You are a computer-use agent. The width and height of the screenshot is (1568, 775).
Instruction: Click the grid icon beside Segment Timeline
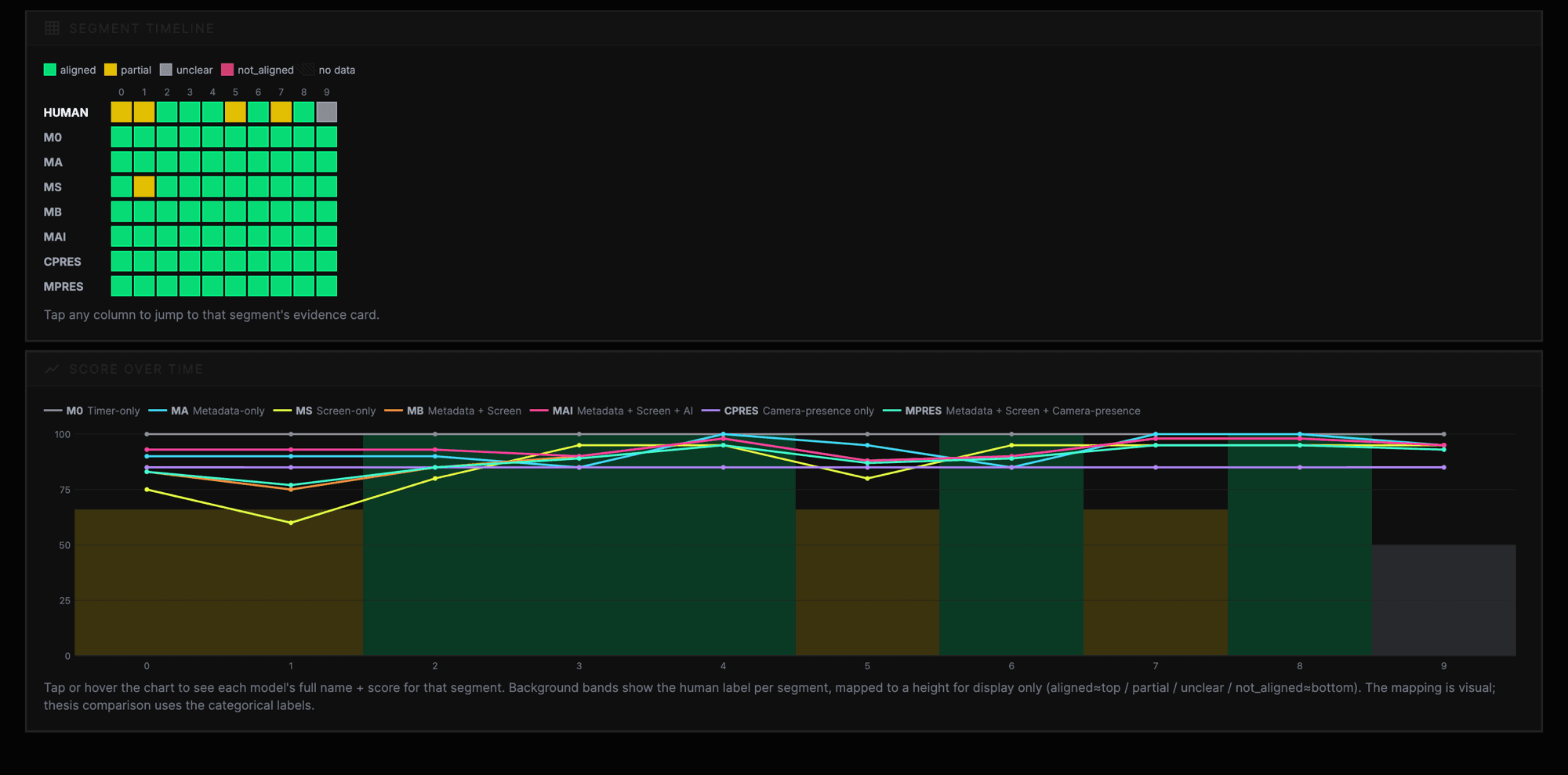(52, 28)
